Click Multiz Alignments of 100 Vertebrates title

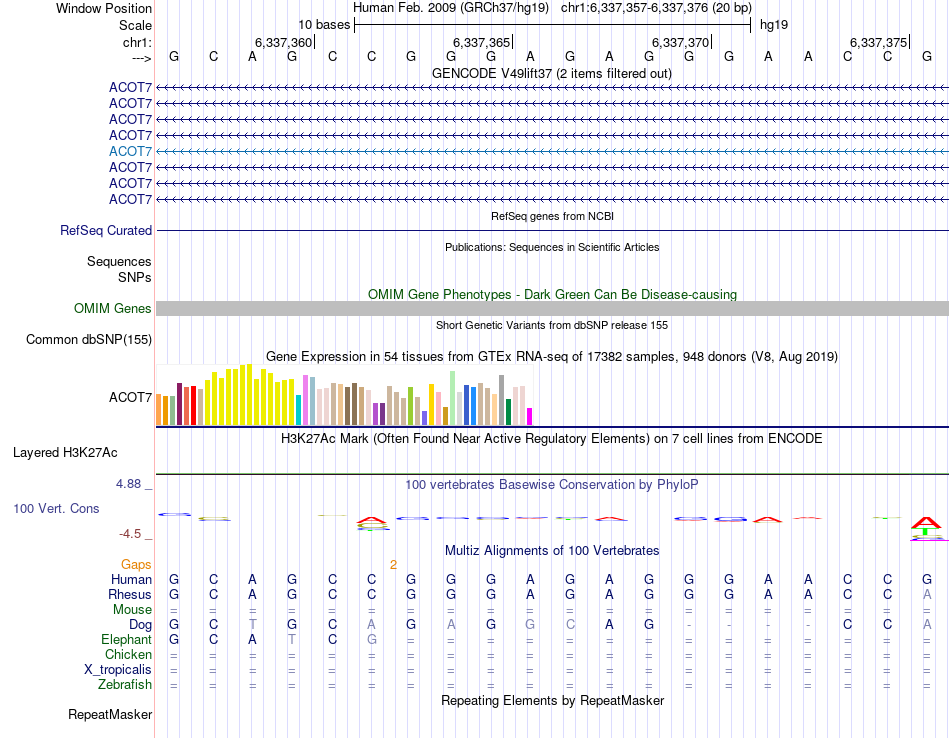point(552,550)
